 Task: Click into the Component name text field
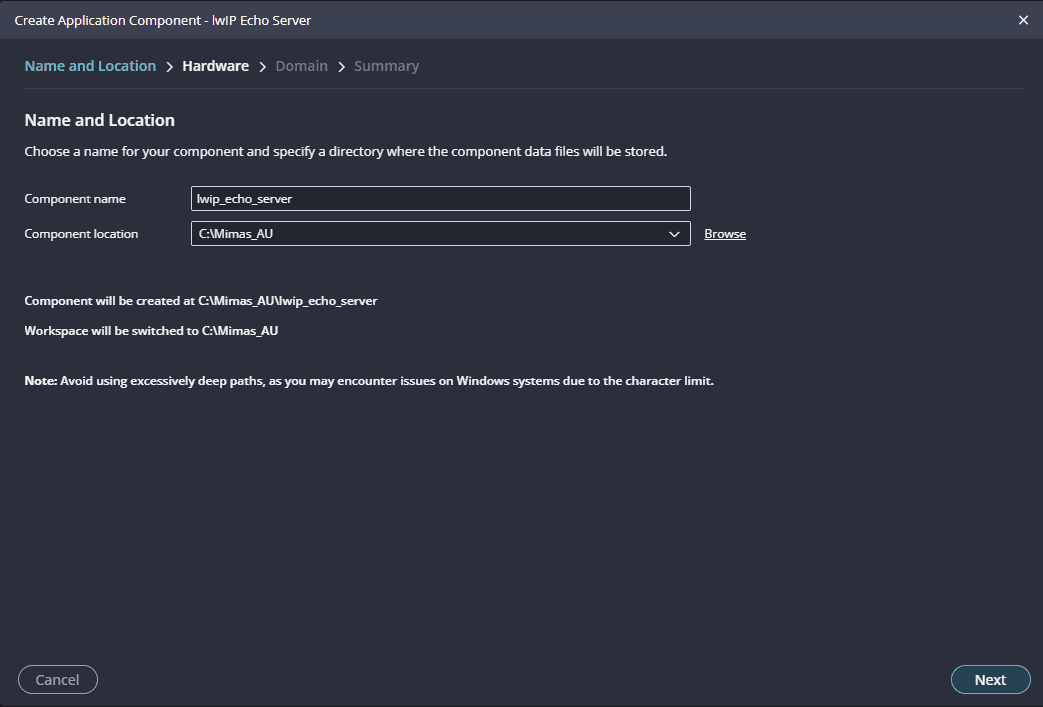[x=440, y=199]
